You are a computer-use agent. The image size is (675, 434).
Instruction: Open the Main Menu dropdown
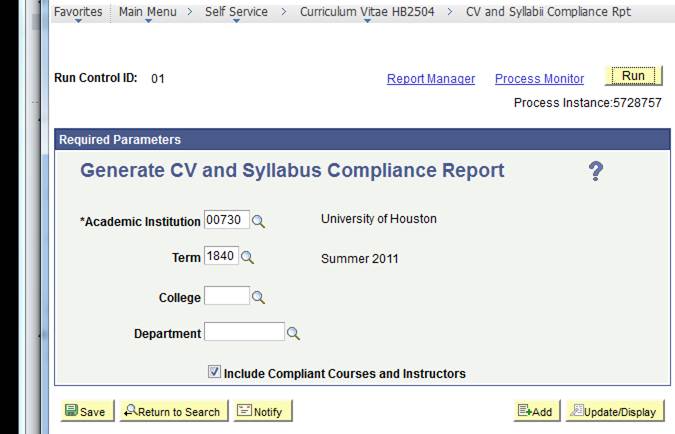(147, 12)
